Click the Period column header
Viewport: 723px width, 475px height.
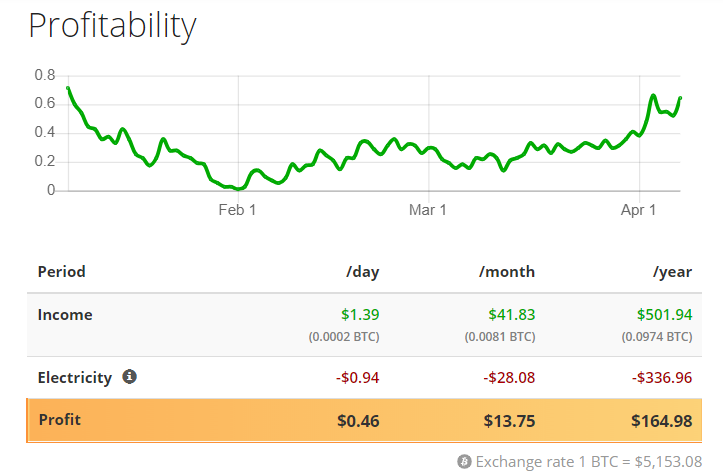tap(61, 271)
